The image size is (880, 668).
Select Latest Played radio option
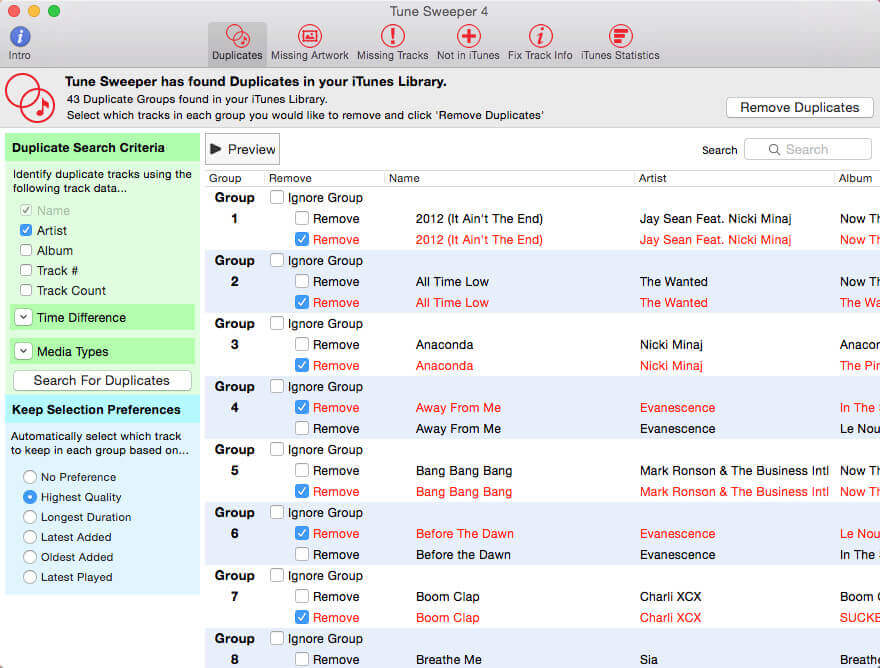pyautogui.click(x=30, y=577)
